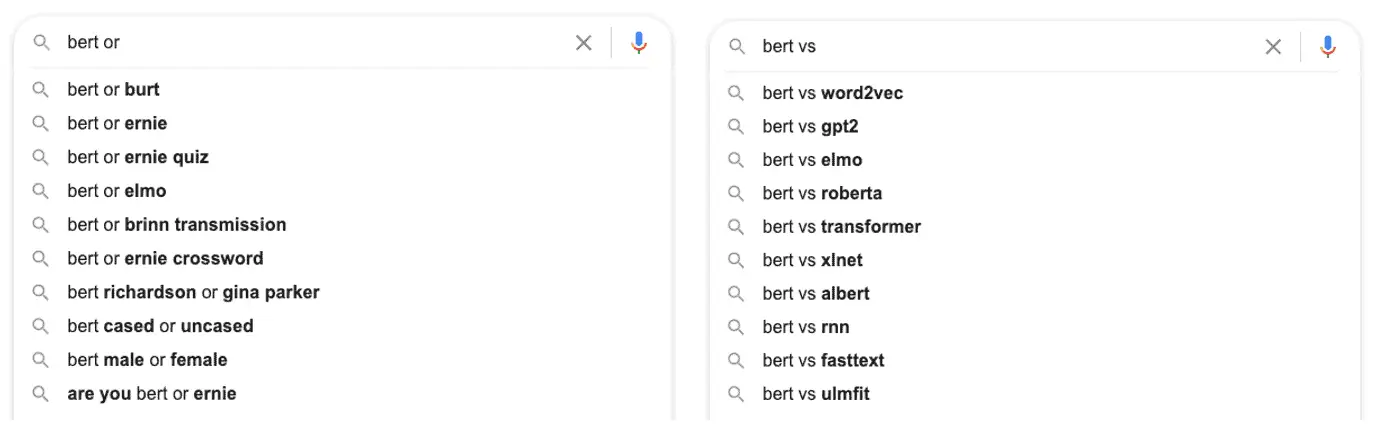Click search icon beside 'bert vs word2vec' suggestion
The image size is (1375, 440).
[736, 93]
